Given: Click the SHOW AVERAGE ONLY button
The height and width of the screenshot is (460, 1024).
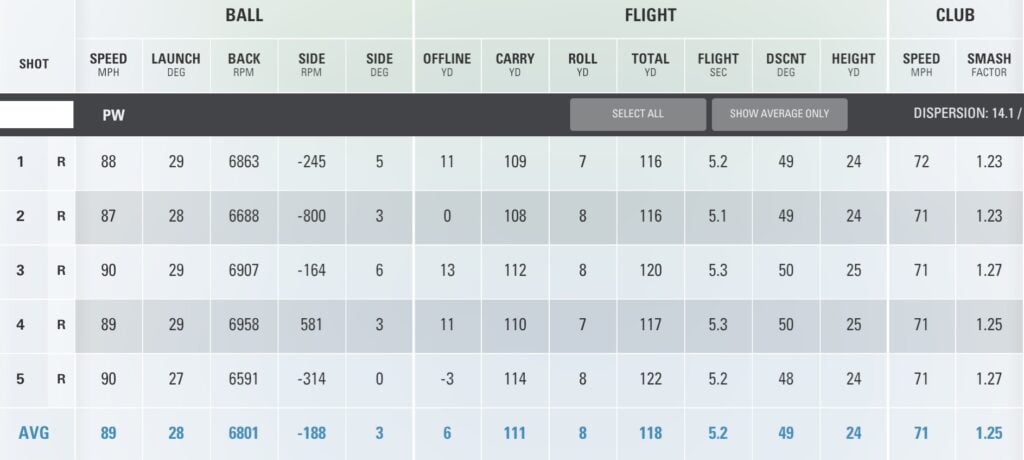Looking at the screenshot, I should click(x=779, y=114).
